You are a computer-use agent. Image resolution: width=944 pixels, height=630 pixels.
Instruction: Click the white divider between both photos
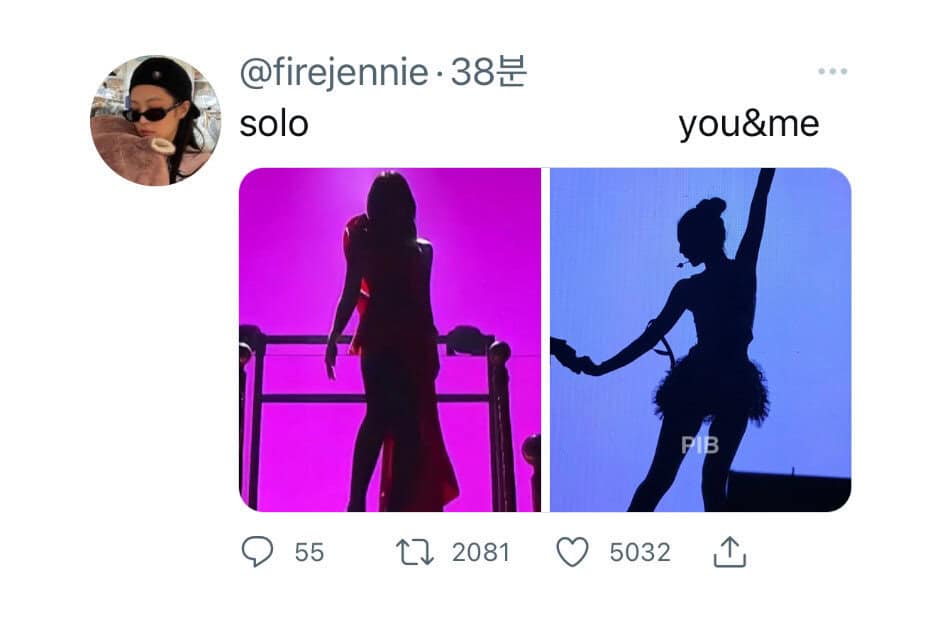pos(545,340)
